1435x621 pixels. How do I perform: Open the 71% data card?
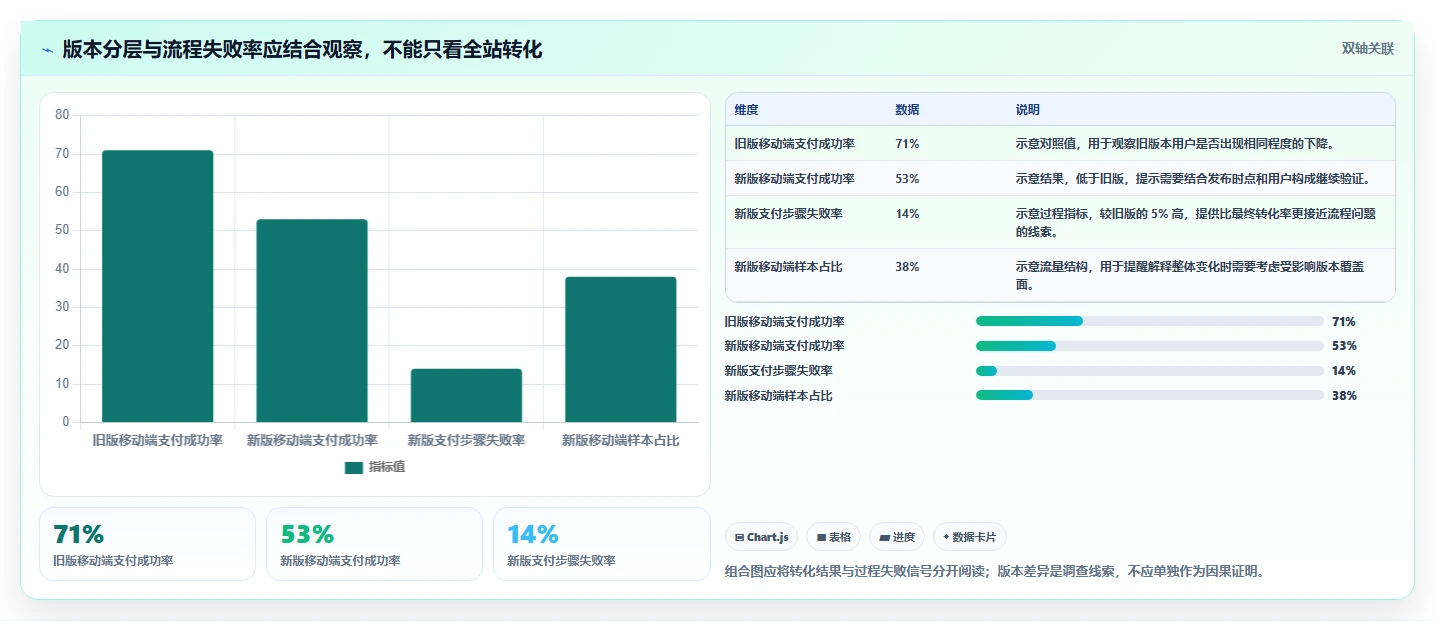[x=148, y=544]
